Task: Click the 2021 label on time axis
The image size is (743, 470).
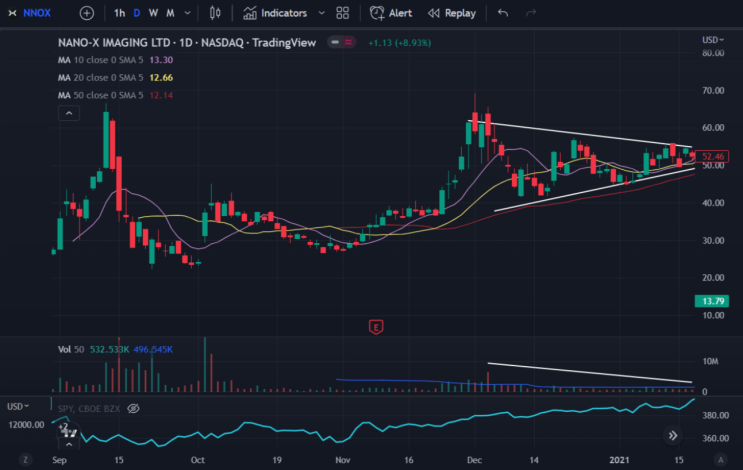Action: 619,460
